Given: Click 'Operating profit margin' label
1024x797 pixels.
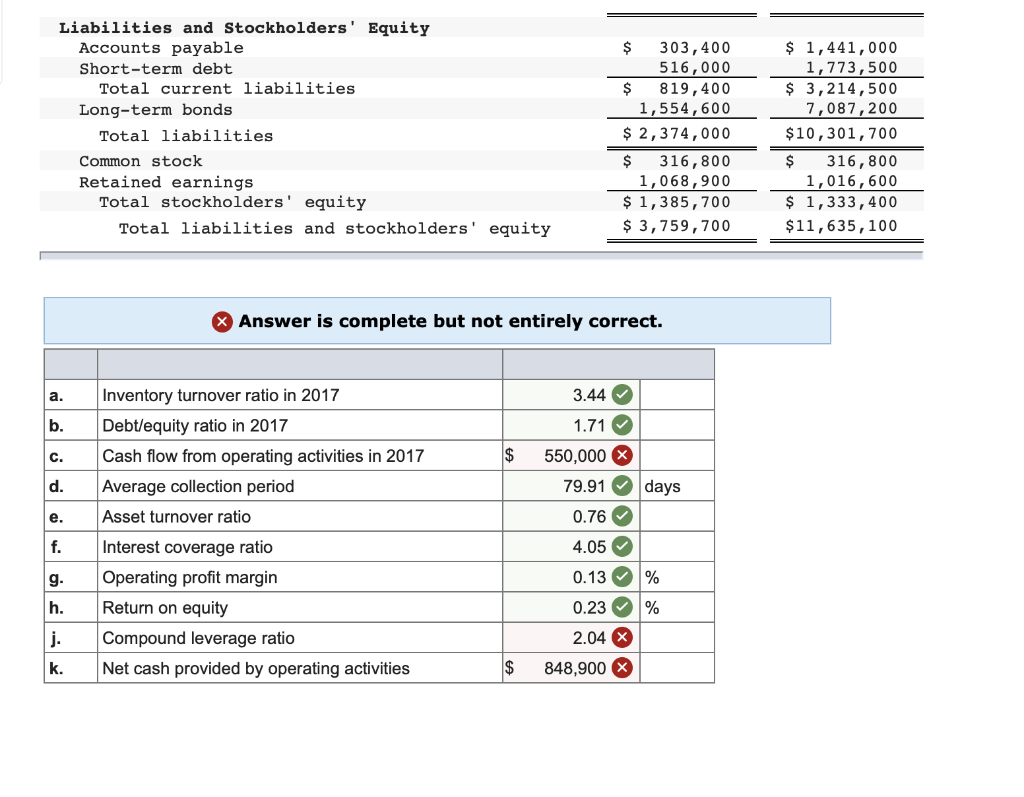Looking at the screenshot, I should coord(189,577).
